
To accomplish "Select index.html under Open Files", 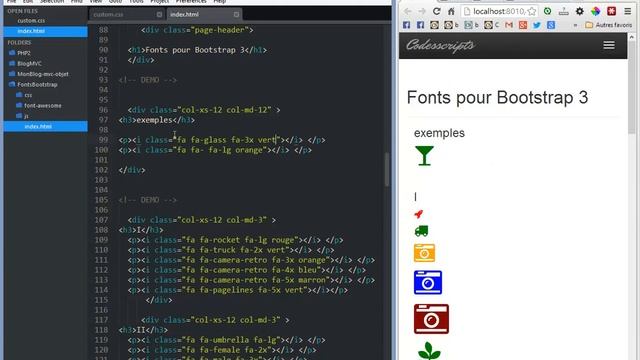I will coord(31,31).
